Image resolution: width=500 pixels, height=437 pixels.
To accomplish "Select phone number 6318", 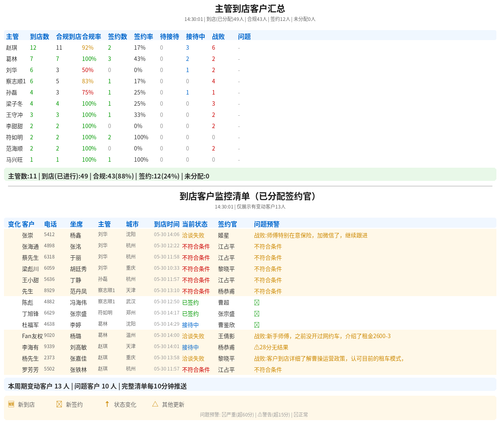I will pyautogui.click(x=49, y=257).
